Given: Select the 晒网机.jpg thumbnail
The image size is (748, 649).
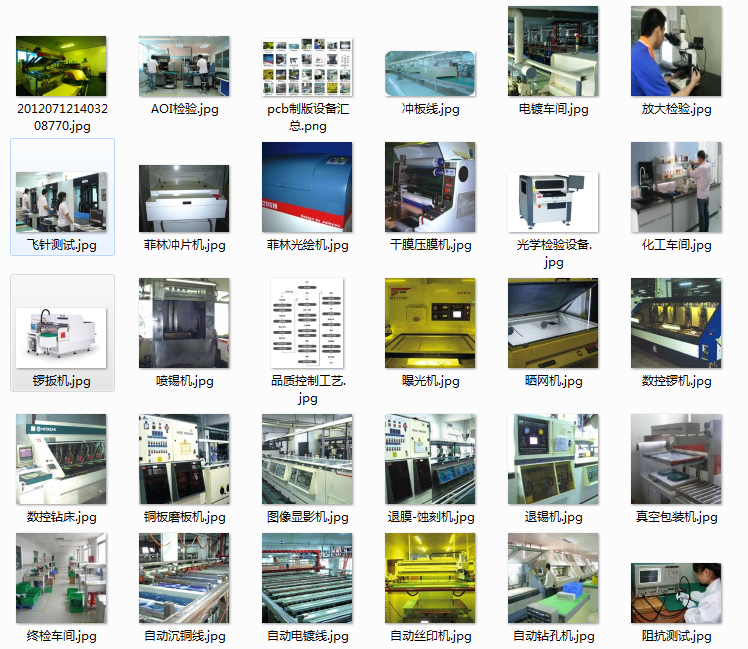Looking at the screenshot, I should pyautogui.click(x=553, y=323).
